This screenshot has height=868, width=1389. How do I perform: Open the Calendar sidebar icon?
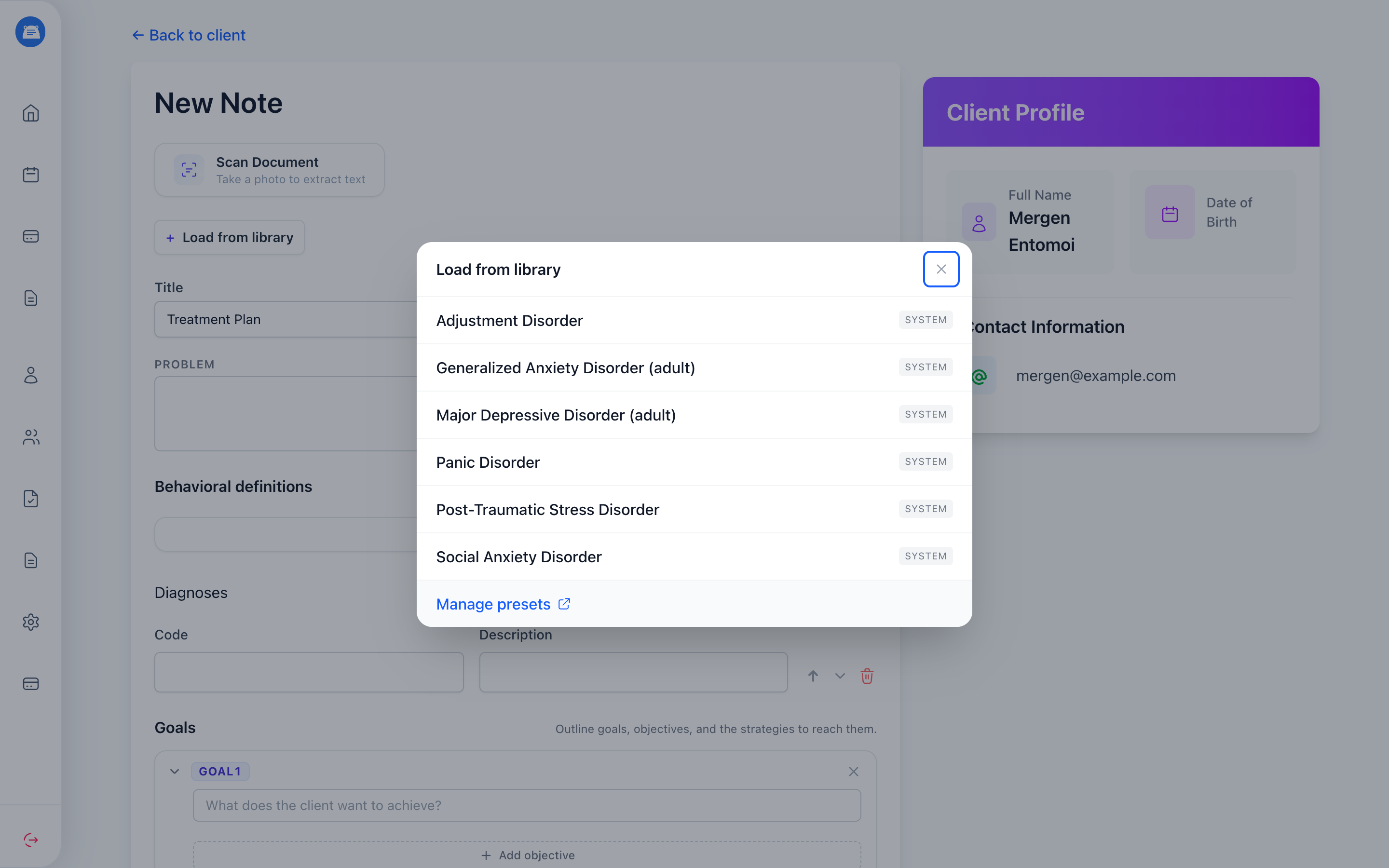tap(30, 175)
